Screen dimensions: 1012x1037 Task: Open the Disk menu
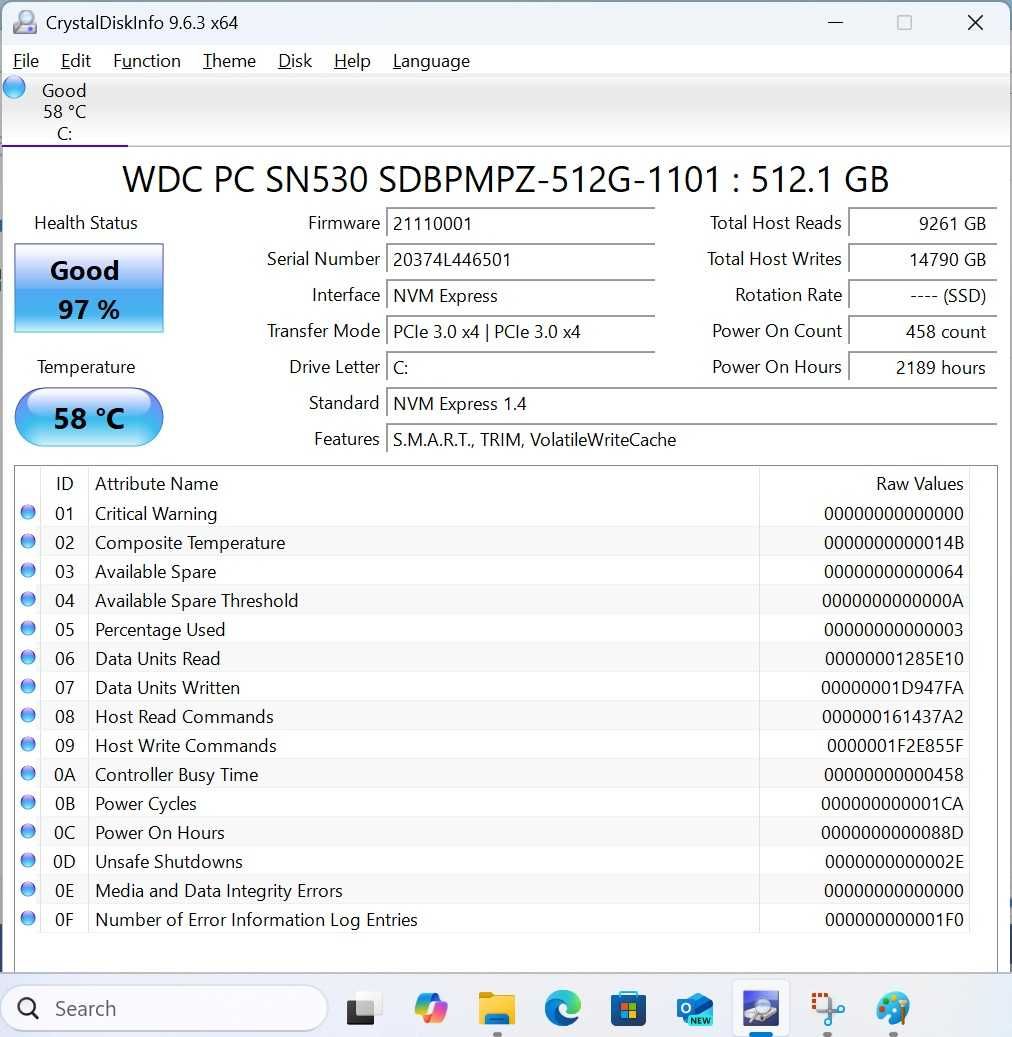[x=294, y=61]
